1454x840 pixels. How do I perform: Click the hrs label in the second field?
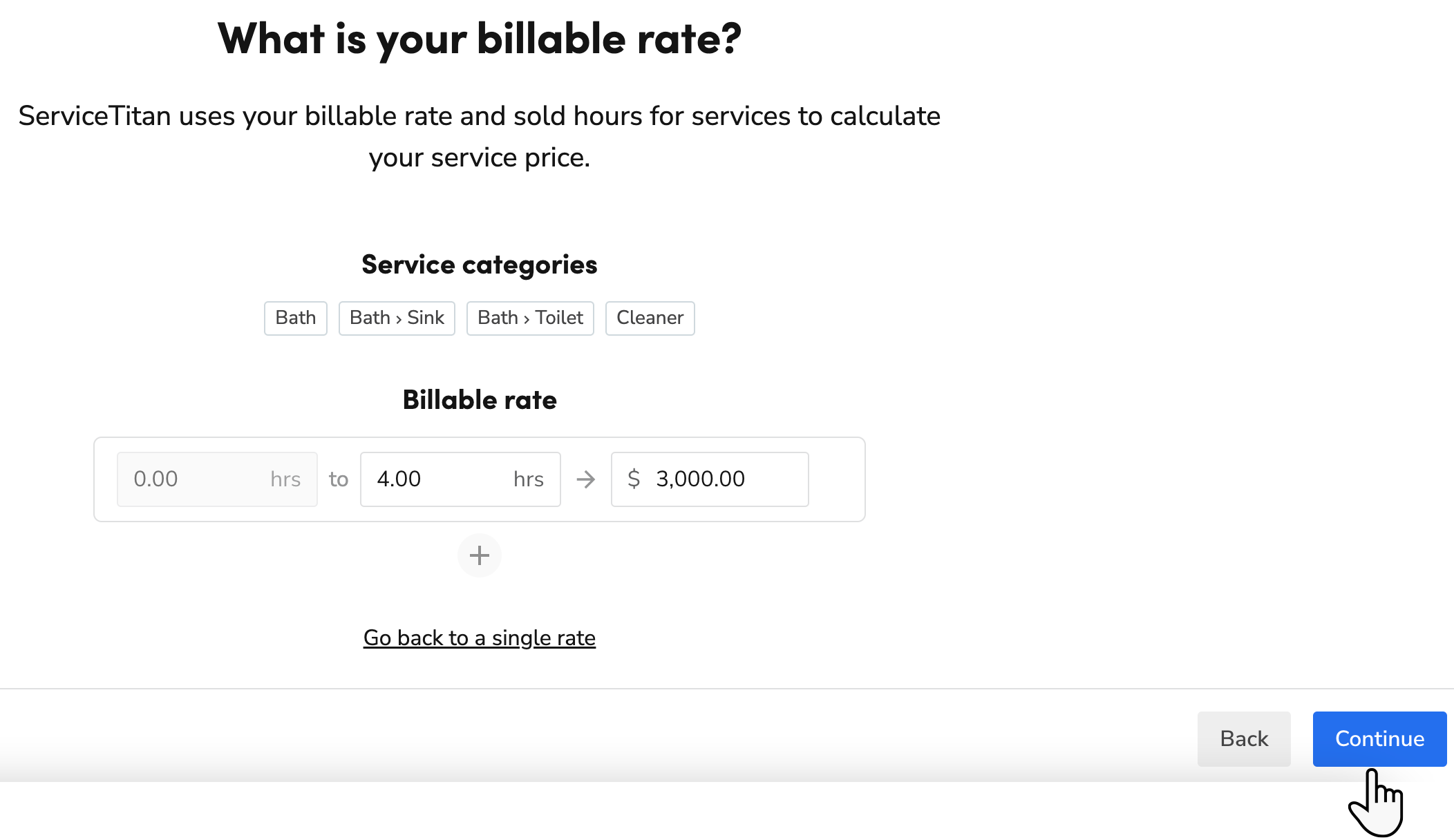(x=527, y=479)
